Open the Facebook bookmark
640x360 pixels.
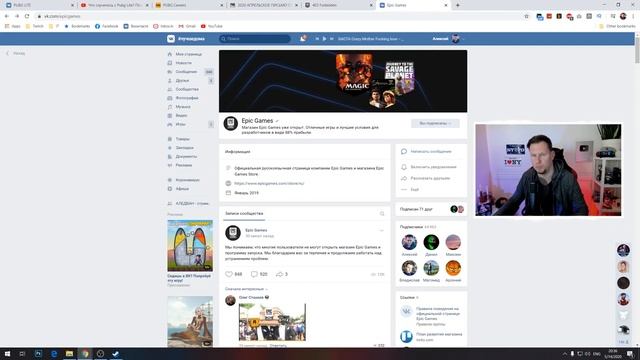[107, 26]
